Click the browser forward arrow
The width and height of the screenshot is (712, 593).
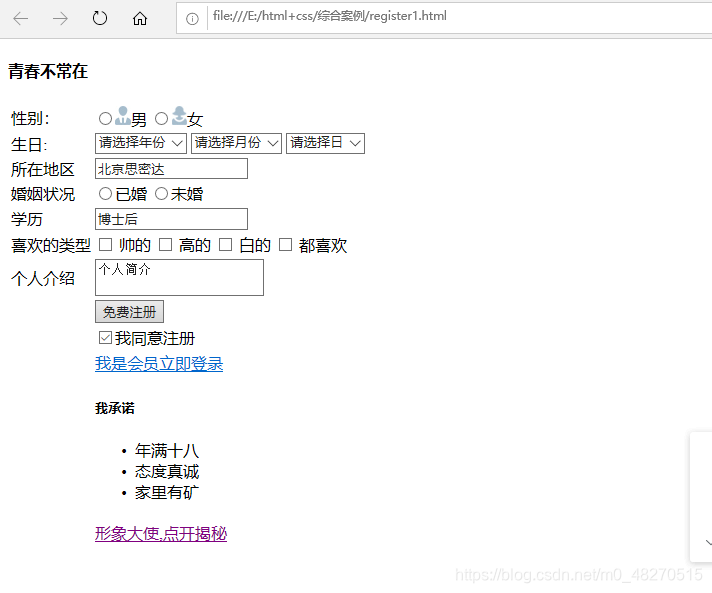pos(60,19)
